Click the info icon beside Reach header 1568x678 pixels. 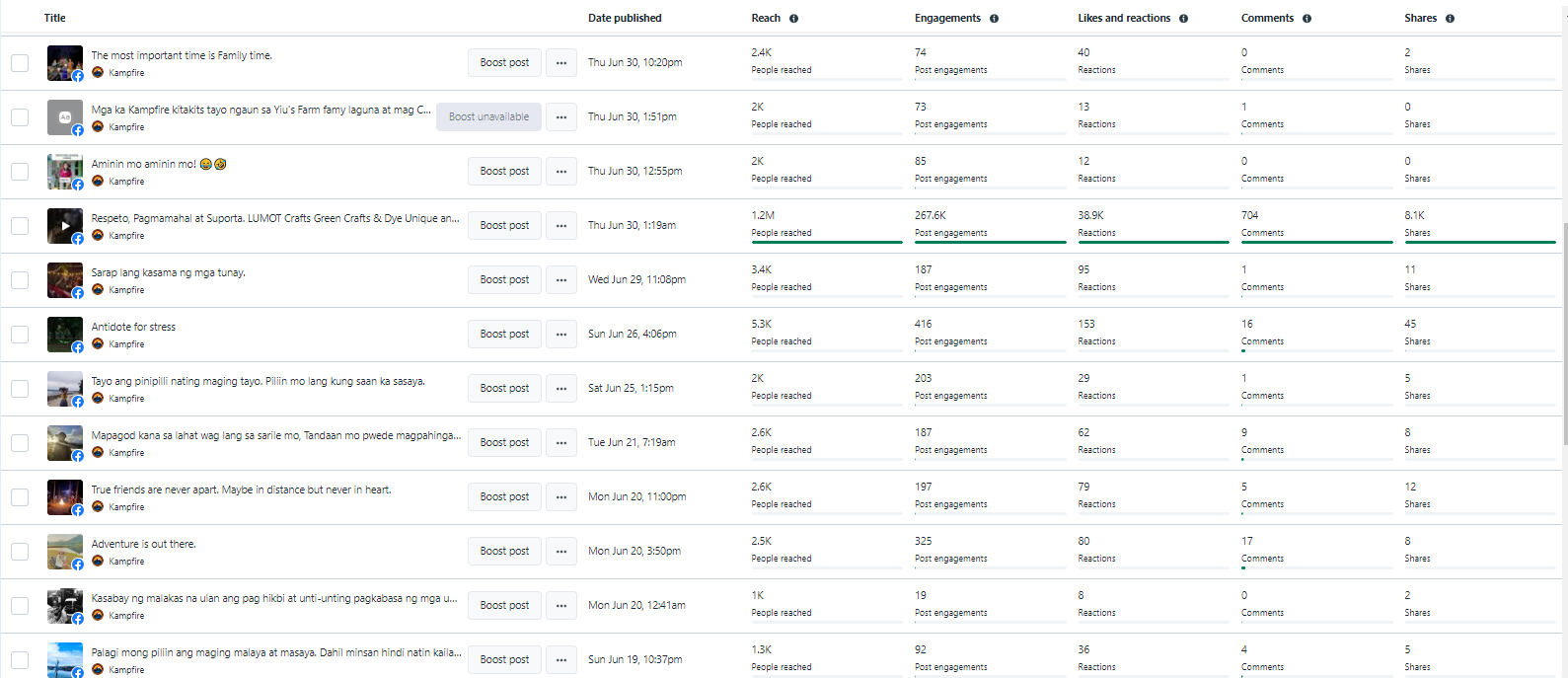coord(793,19)
